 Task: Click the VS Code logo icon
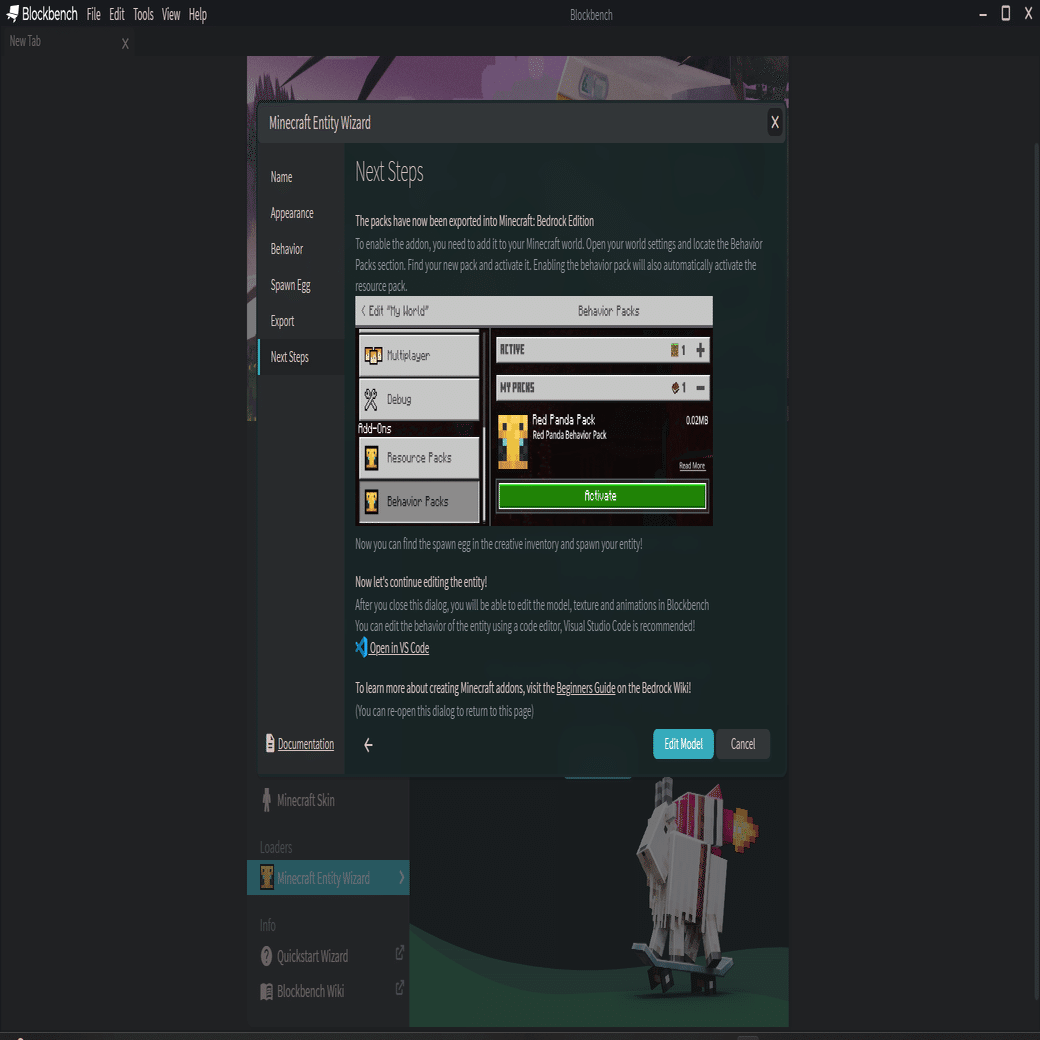pos(361,647)
